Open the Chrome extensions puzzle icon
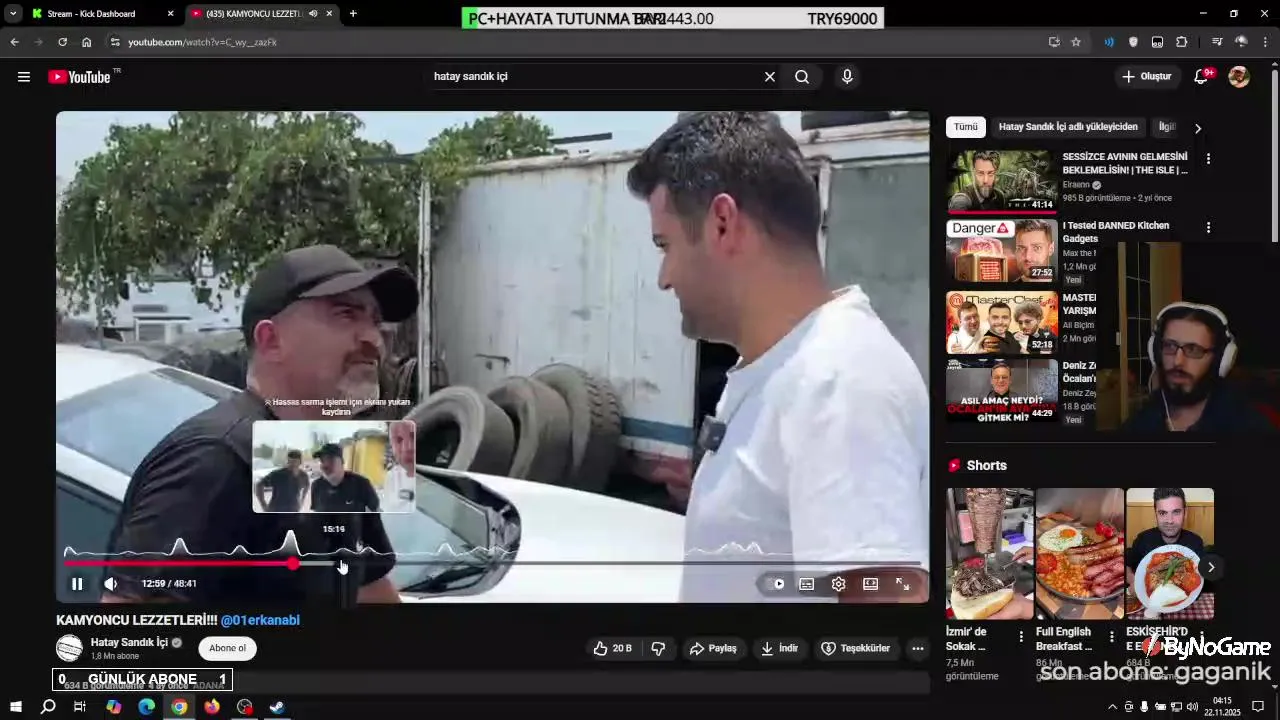1280x720 pixels. 1182,42
